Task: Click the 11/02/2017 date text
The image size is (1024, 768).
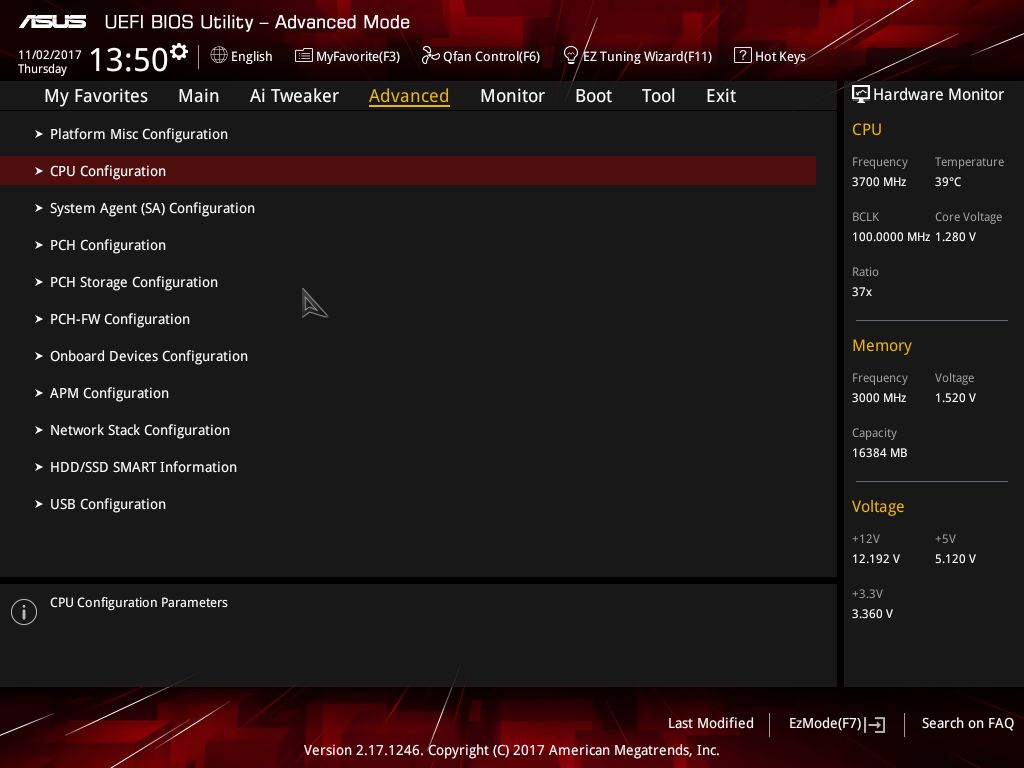Action: [50, 55]
